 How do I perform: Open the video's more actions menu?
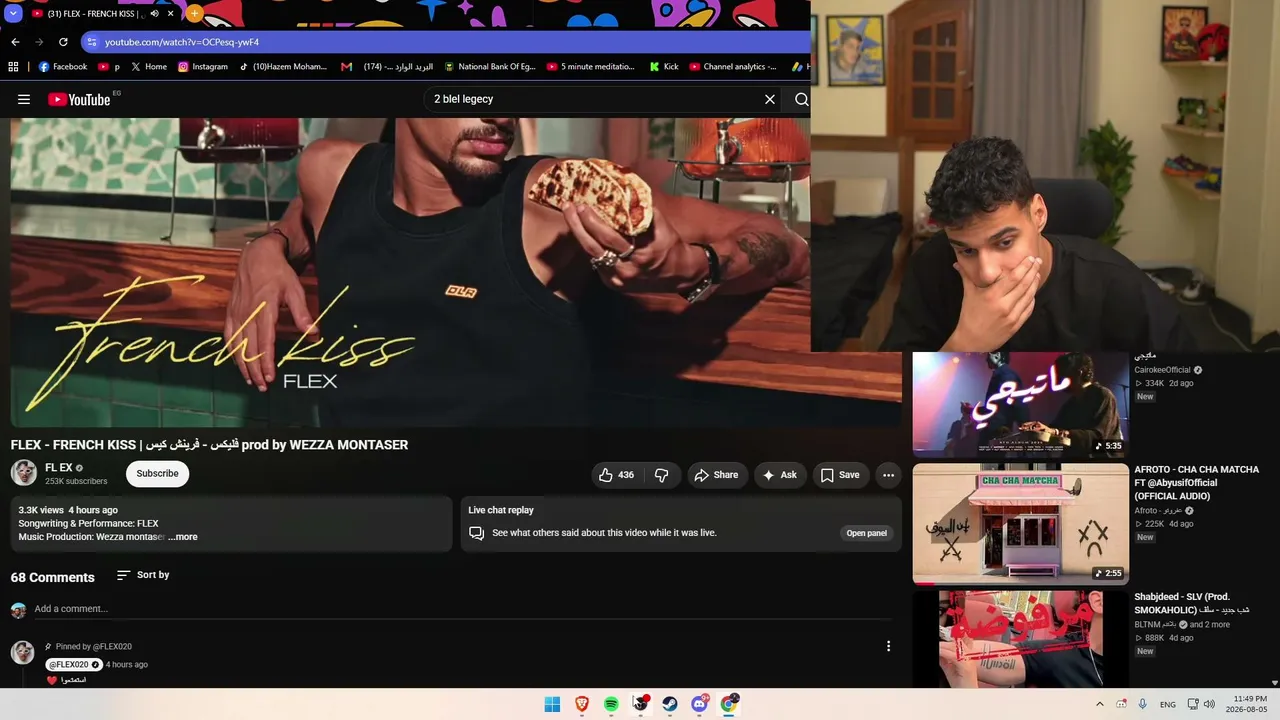point(888,475)
